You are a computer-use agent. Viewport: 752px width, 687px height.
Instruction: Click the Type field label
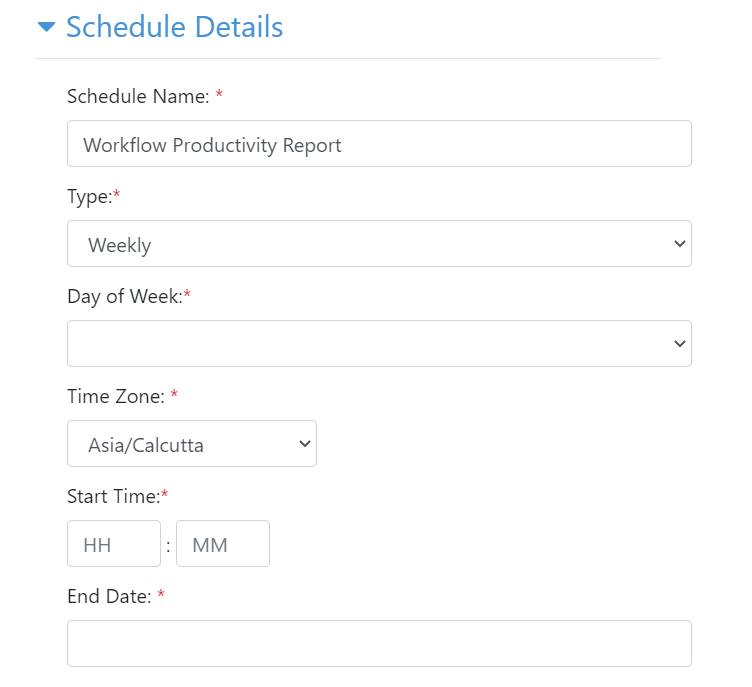pyautogui.click(x=90, y=197)
